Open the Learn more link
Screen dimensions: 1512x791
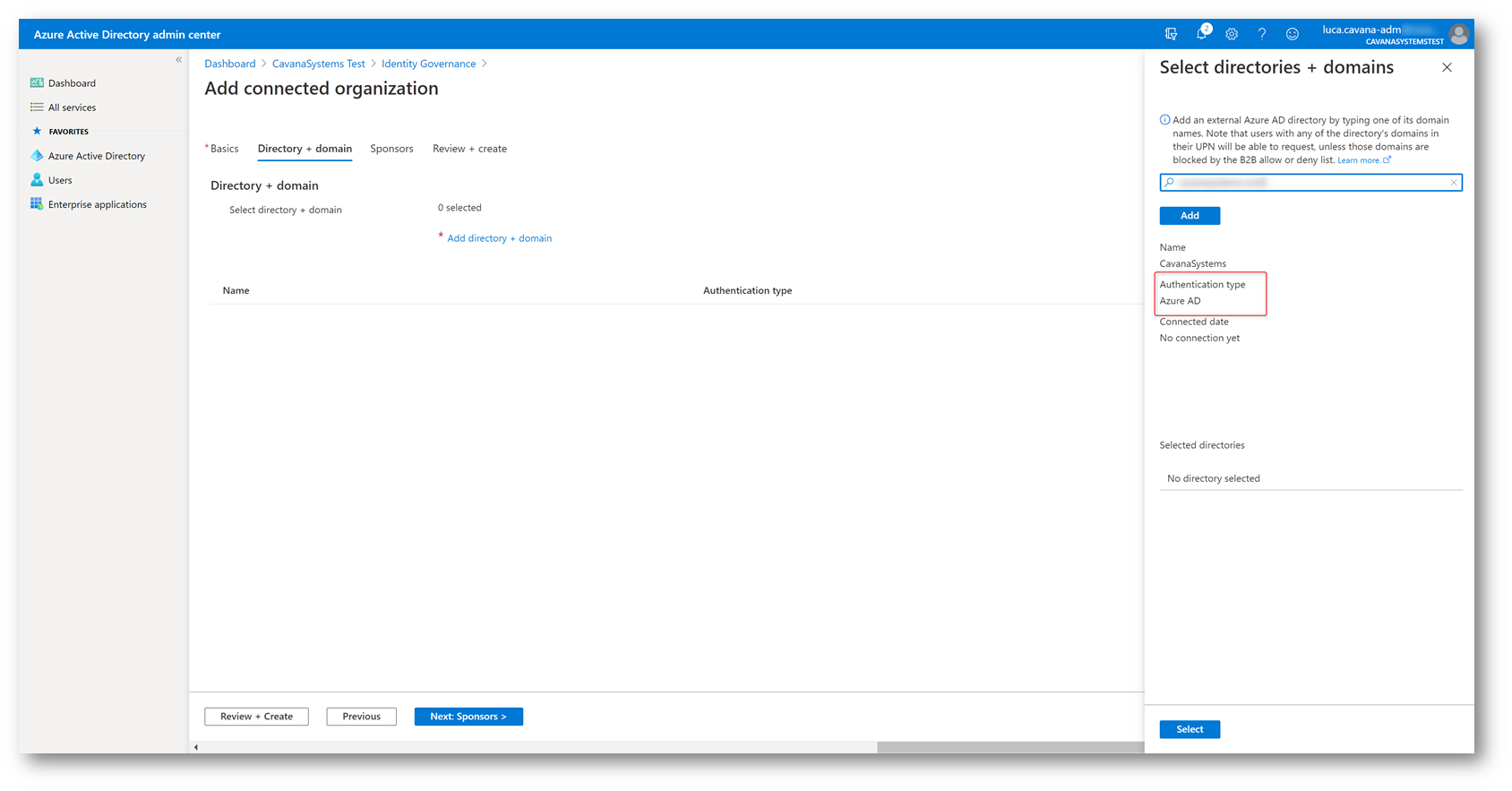pos(1363,160)
